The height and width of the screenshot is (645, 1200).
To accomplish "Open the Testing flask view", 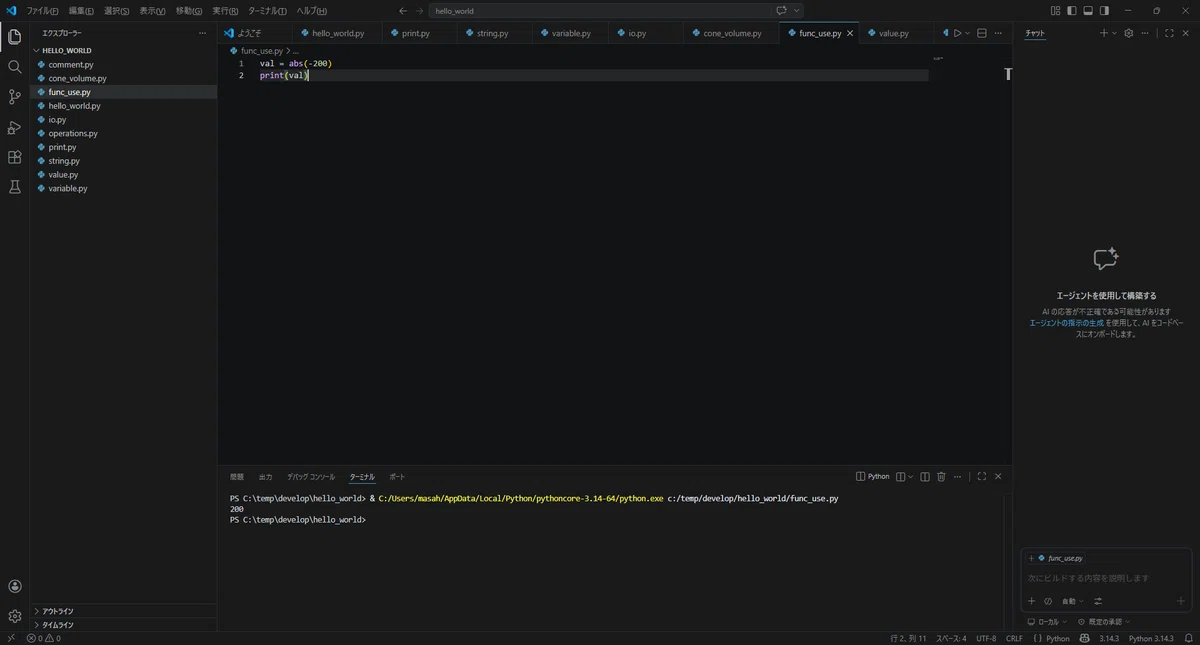I will 14,187.
